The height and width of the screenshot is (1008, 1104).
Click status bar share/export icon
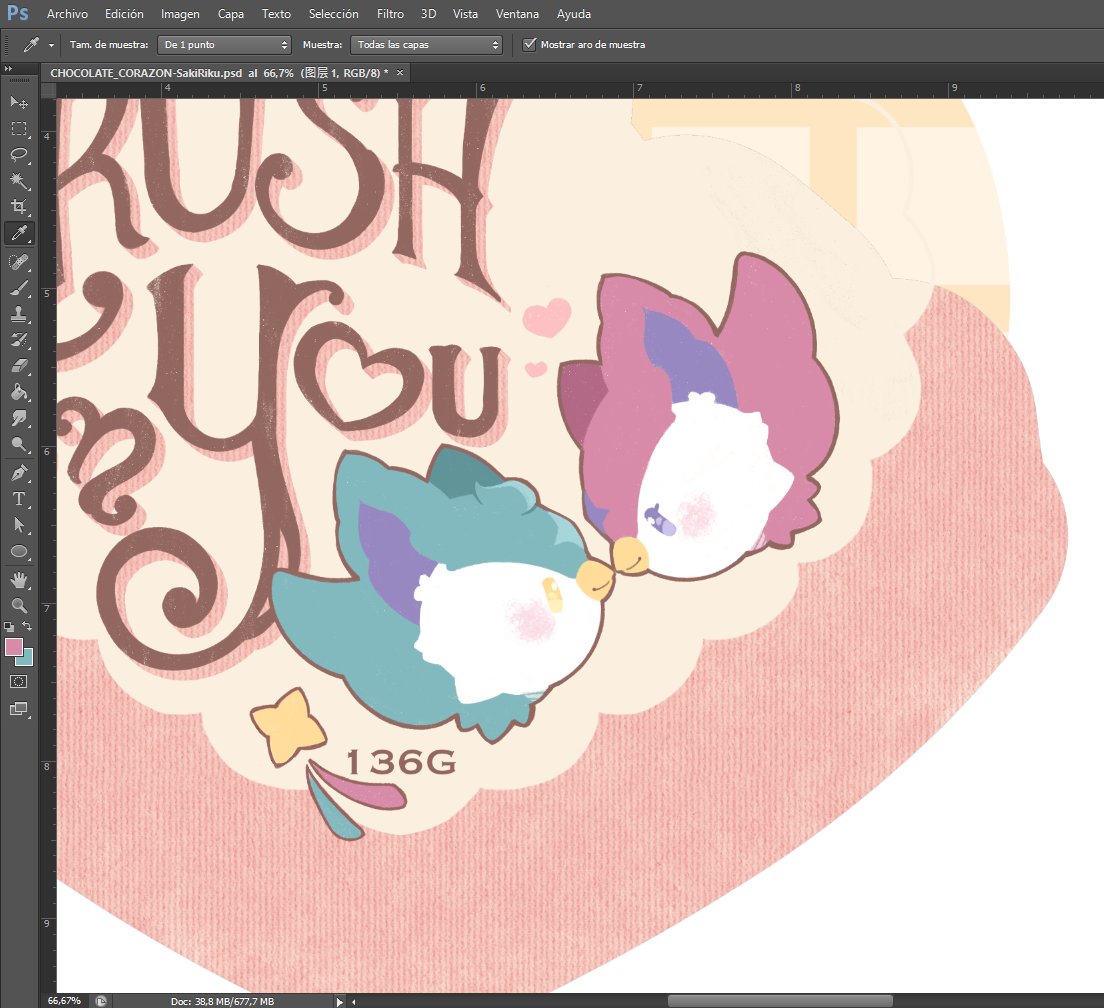101,1001
